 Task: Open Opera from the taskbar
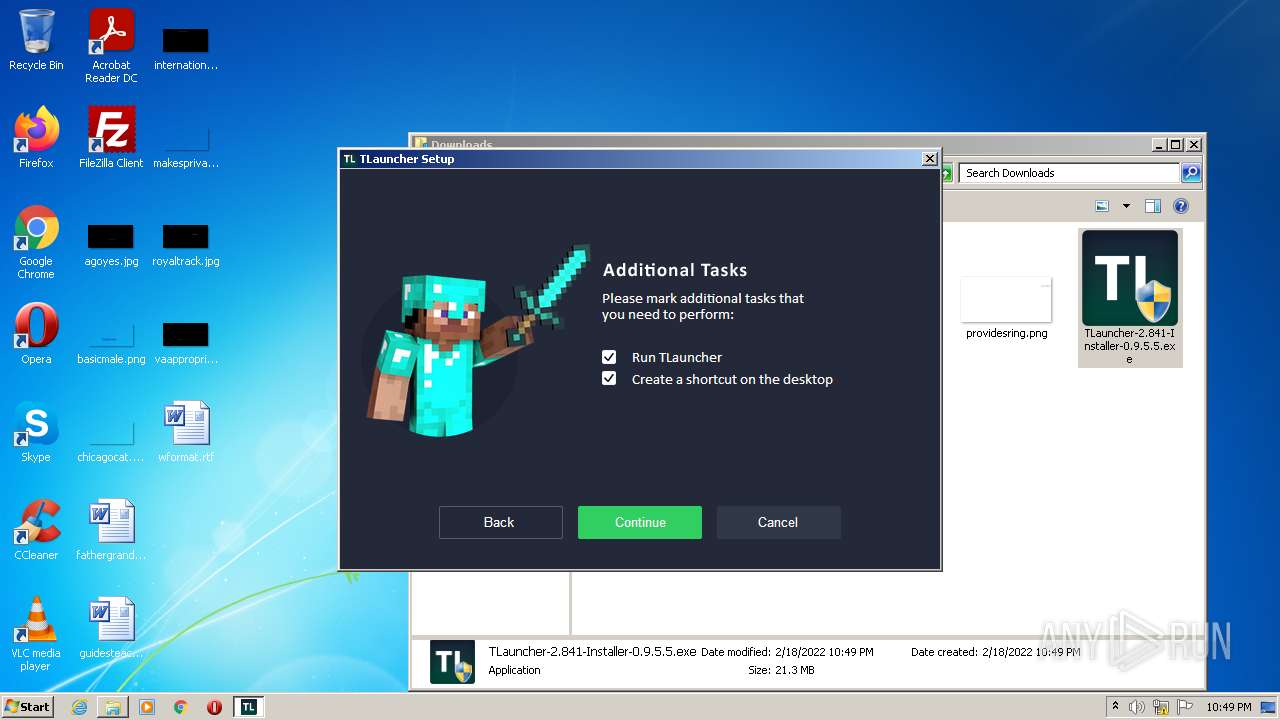(215, 707)
